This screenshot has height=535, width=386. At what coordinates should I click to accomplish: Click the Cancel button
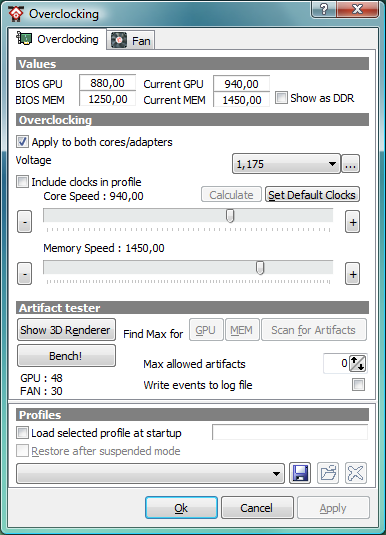pyautogui.click(x=257, y=508)
